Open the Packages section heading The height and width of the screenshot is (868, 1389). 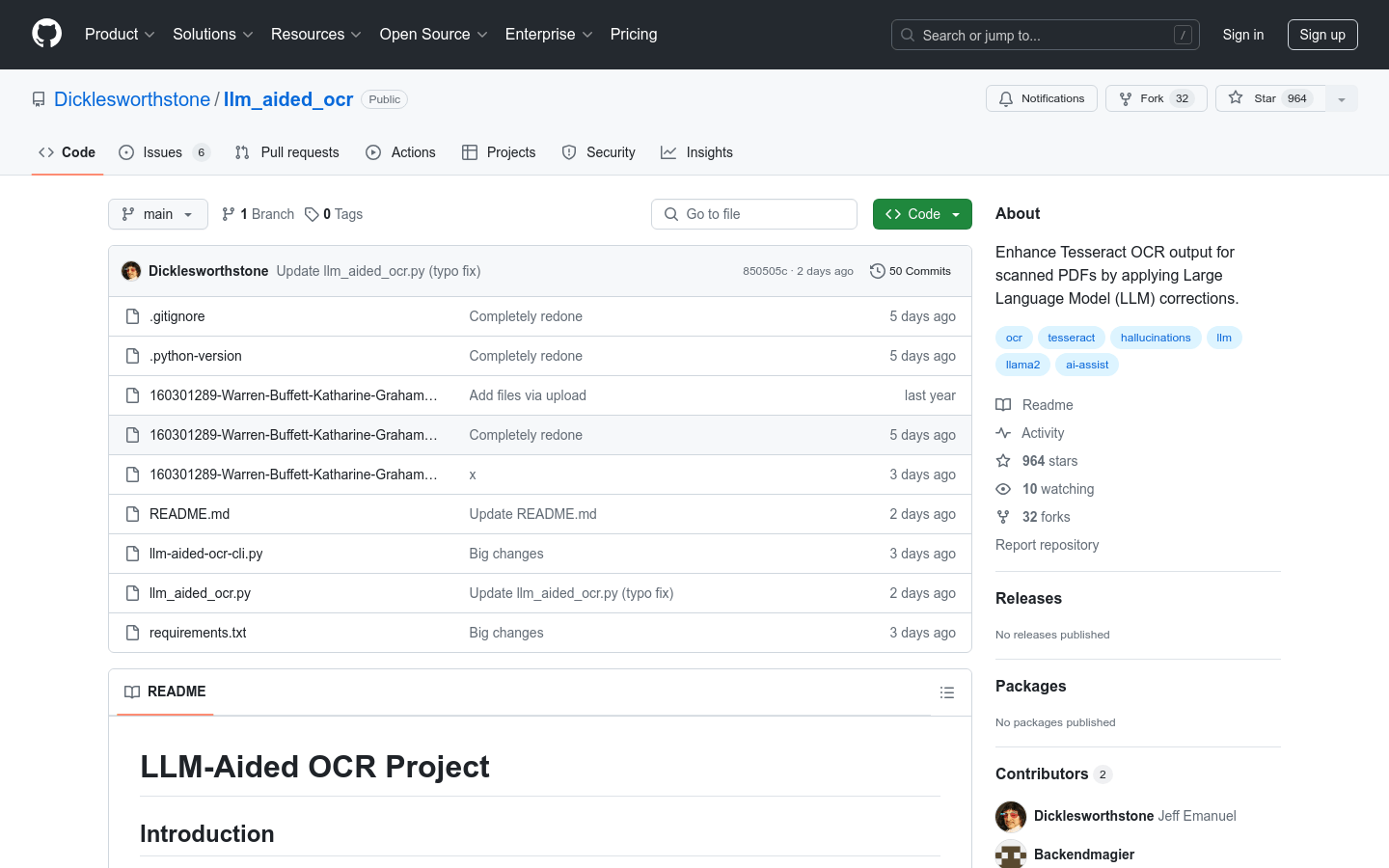click(1031, 686)
